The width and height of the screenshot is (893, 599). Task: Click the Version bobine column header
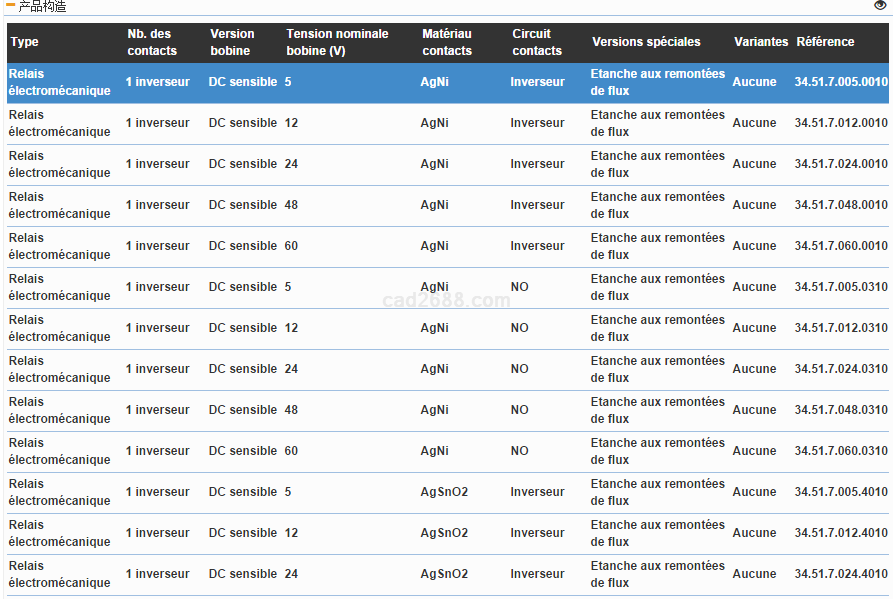232,42
